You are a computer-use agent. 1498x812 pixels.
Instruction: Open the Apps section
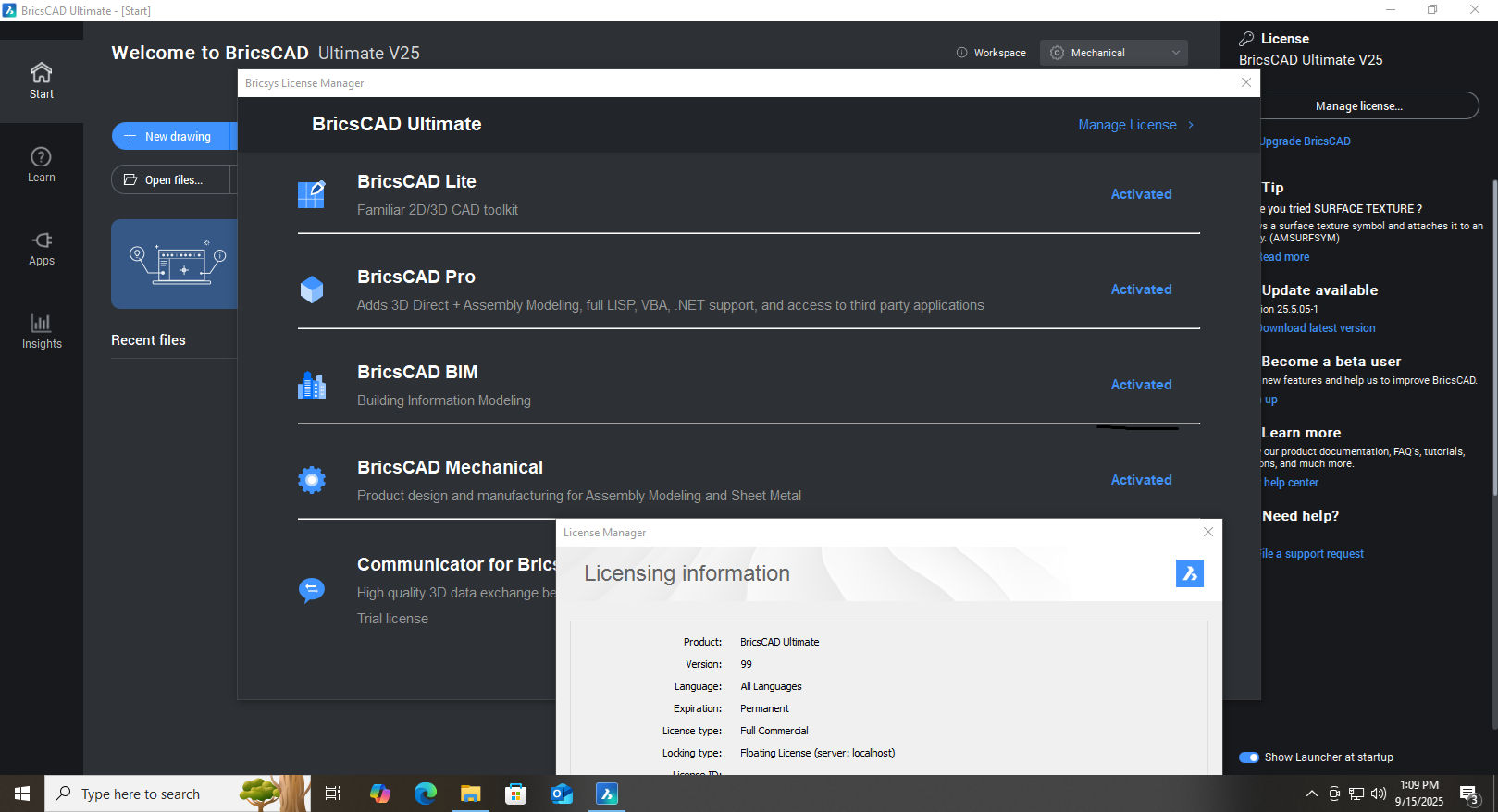point(41,248)
